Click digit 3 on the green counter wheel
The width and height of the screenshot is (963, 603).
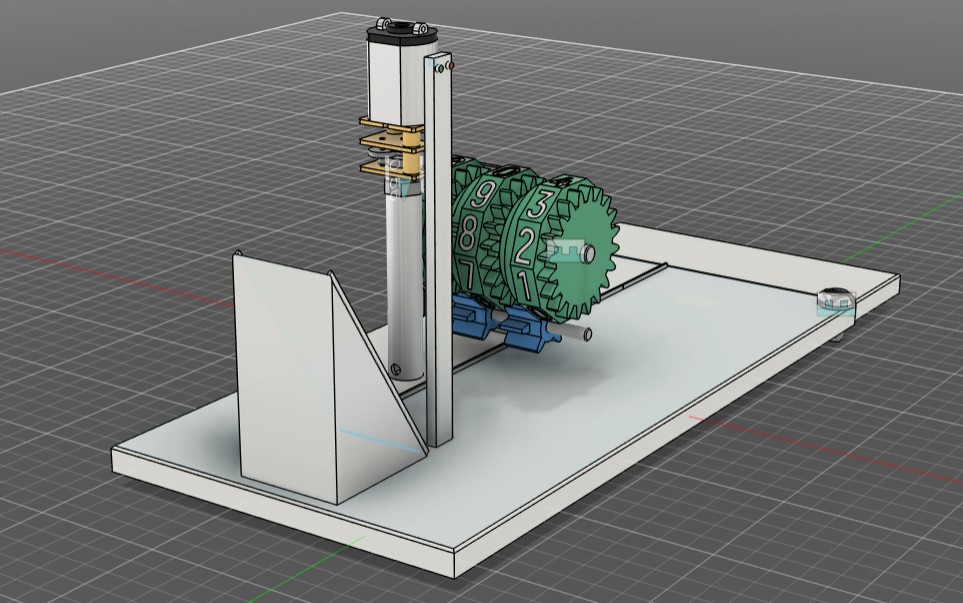pos(537,205)
